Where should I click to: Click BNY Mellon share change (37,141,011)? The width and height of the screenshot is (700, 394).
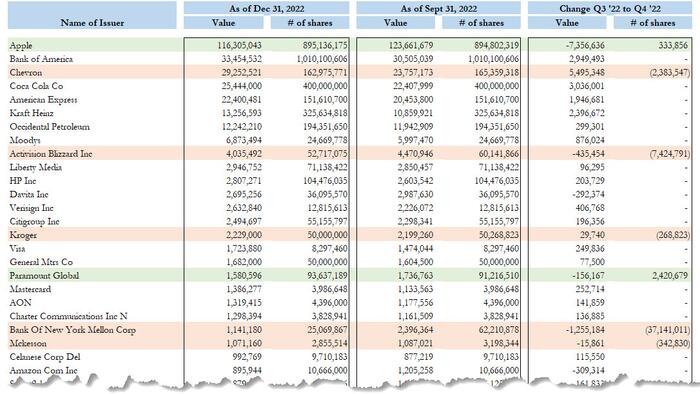[x=668, y=330]
